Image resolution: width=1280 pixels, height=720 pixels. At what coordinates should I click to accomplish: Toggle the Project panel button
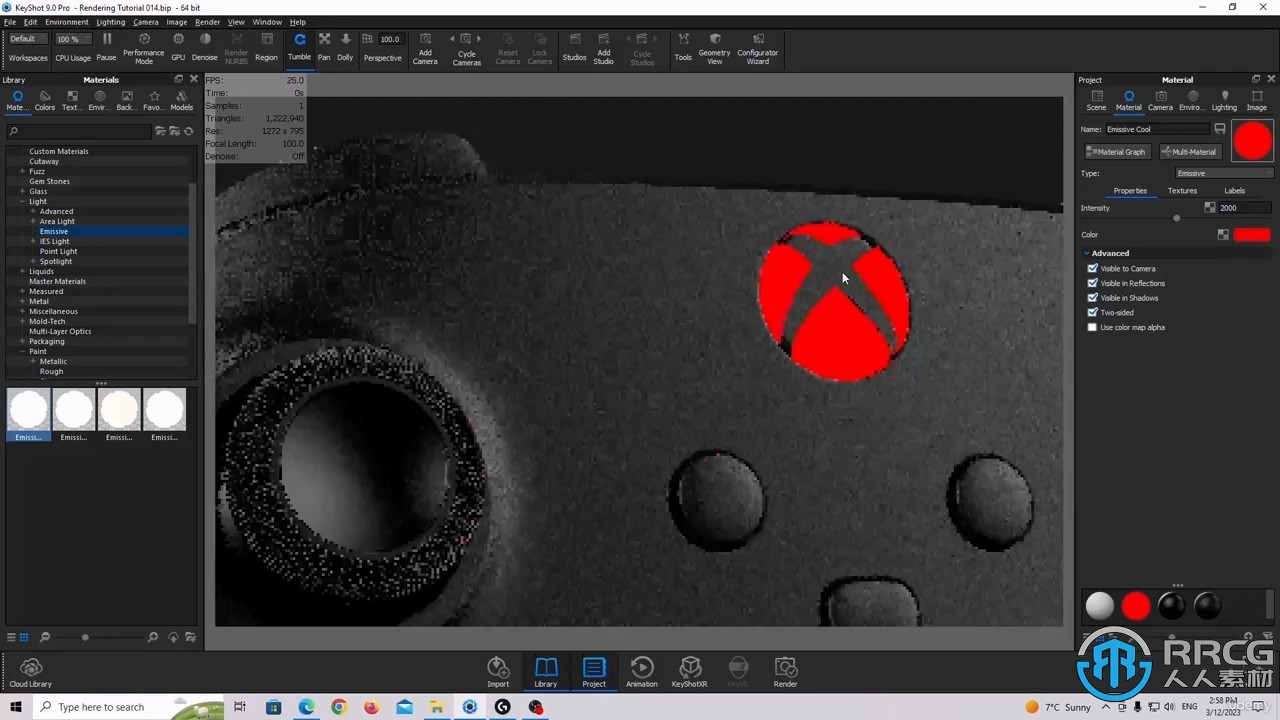click(594, 671)
